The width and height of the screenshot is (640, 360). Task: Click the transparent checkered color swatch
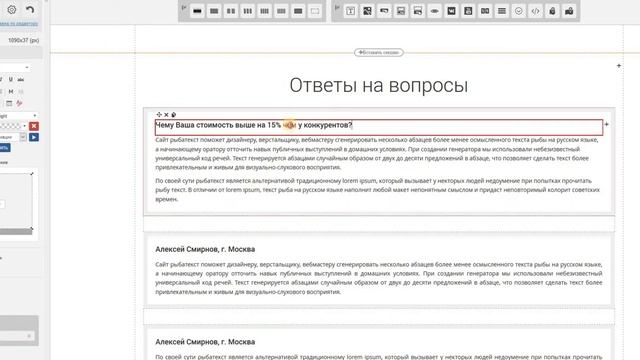point(11,126)
